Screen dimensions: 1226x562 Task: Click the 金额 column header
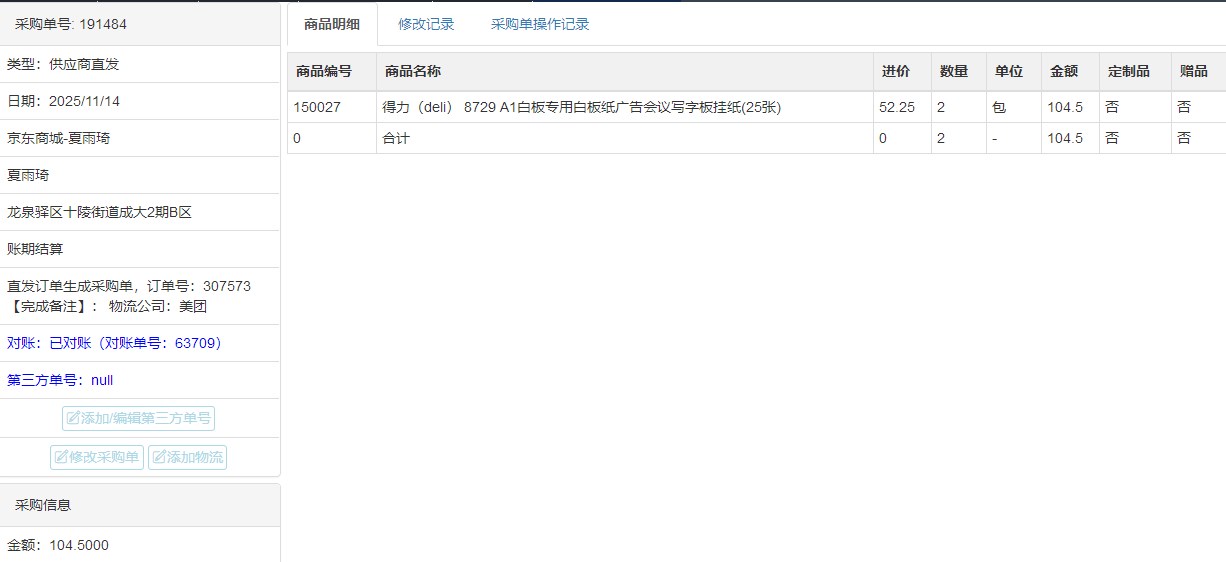pyautogui.click(x=1063, y=71)
